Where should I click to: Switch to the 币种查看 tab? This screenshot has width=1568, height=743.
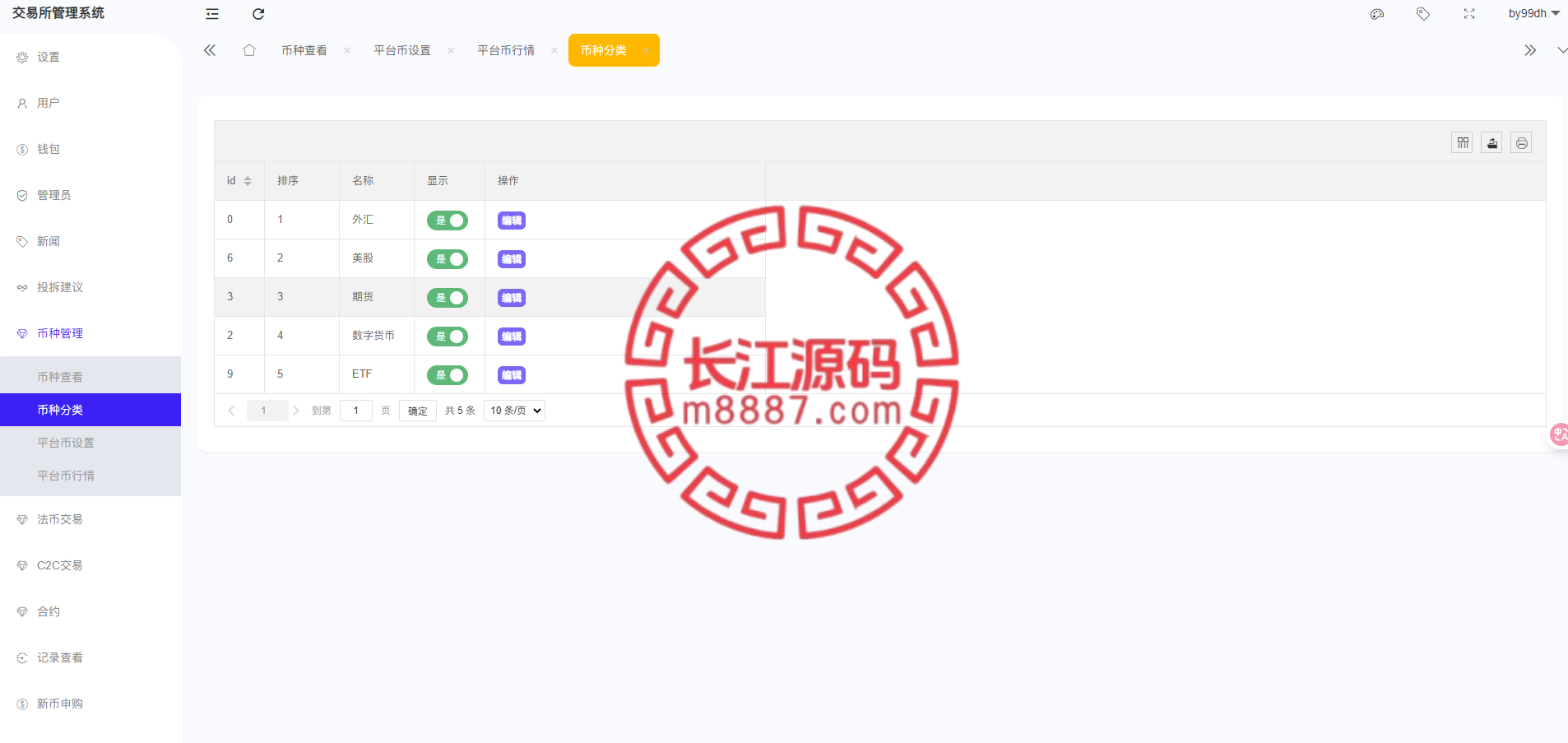pyautogui.click(x=304, y=51)
